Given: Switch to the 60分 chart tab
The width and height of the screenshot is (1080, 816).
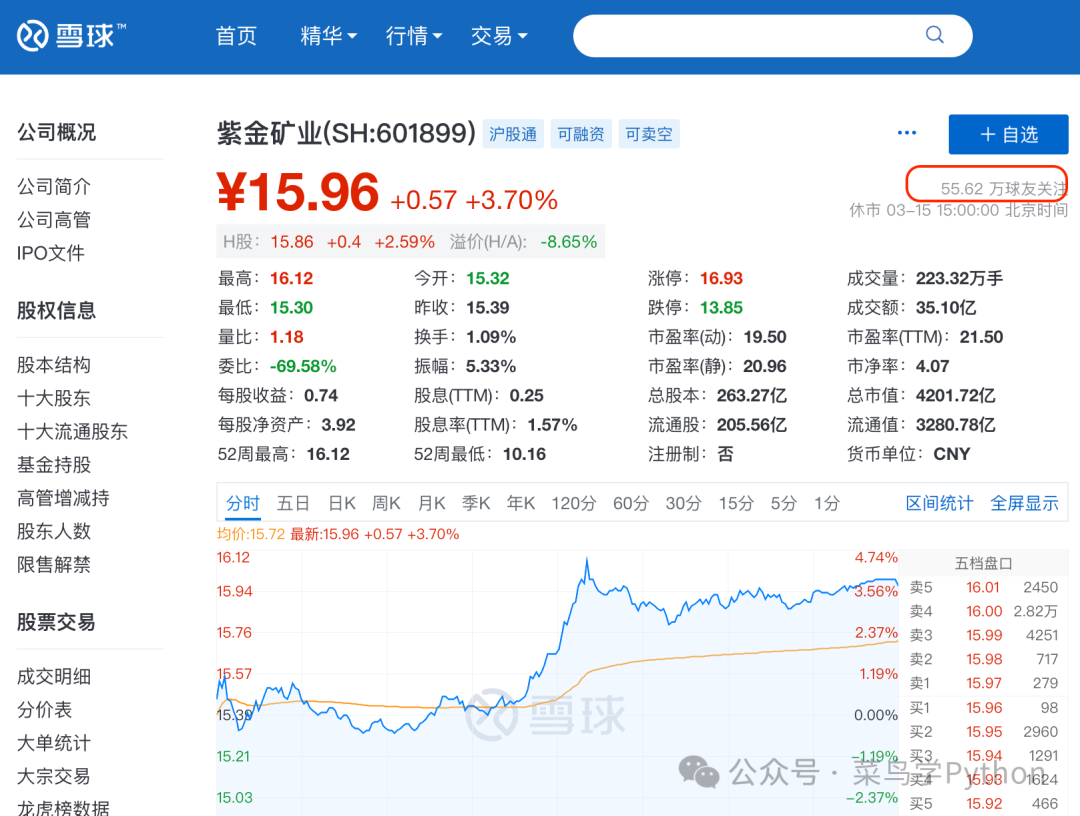Looking at the screenshot, I should coord(631,503).
